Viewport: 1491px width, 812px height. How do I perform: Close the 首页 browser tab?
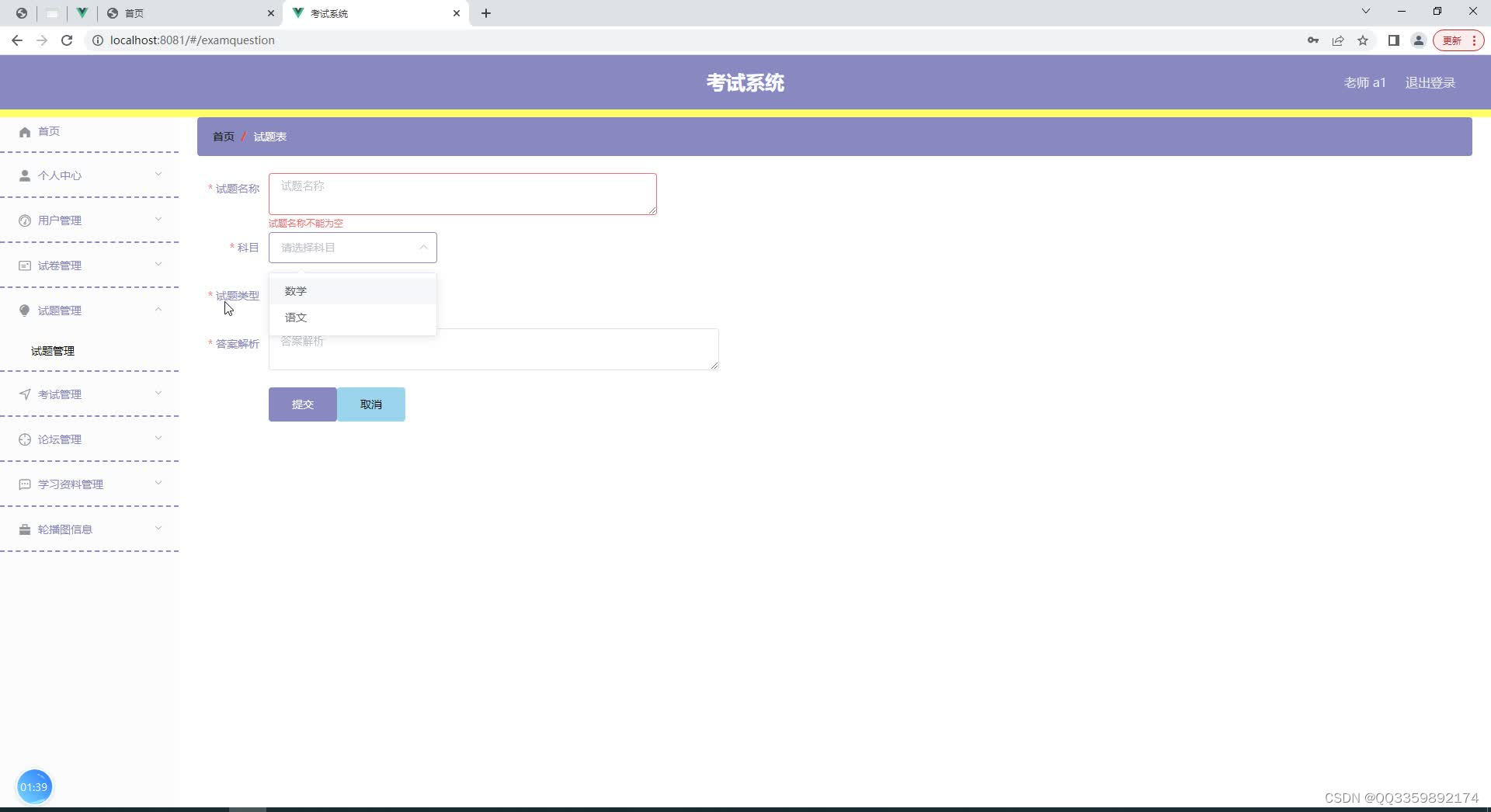click(270, 13)
